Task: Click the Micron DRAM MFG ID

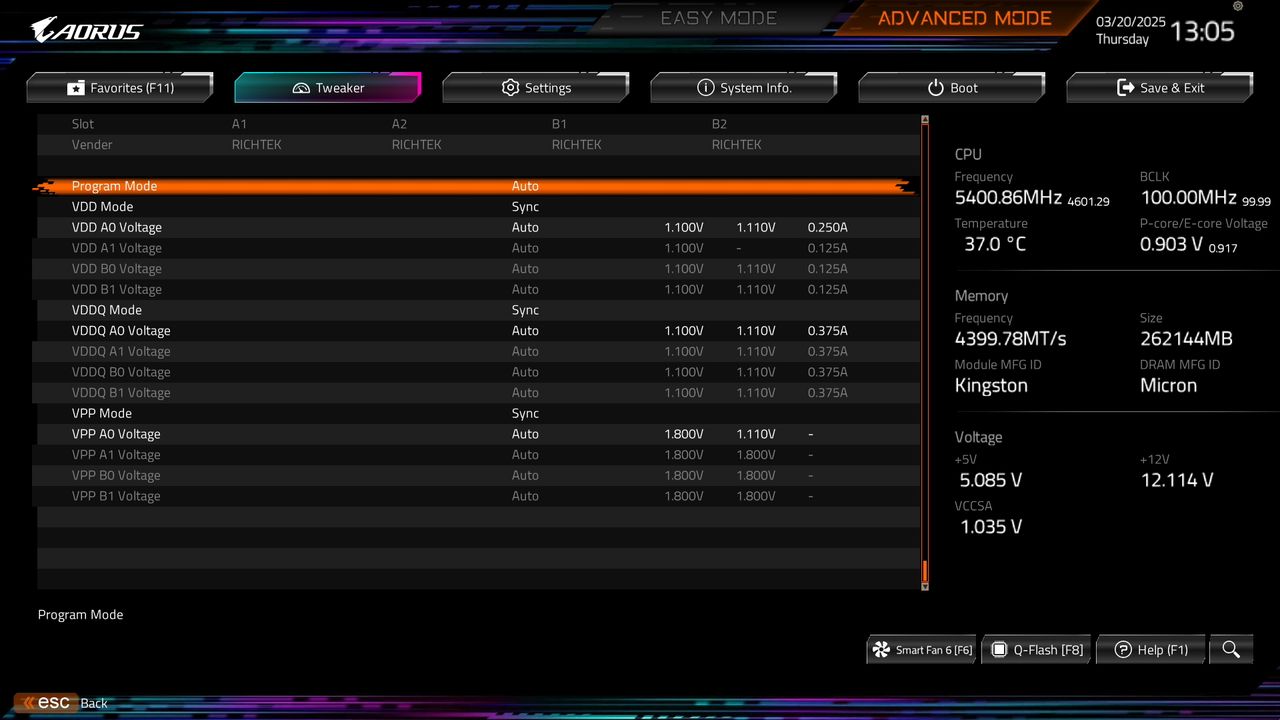Action: tap(1168, 386)
